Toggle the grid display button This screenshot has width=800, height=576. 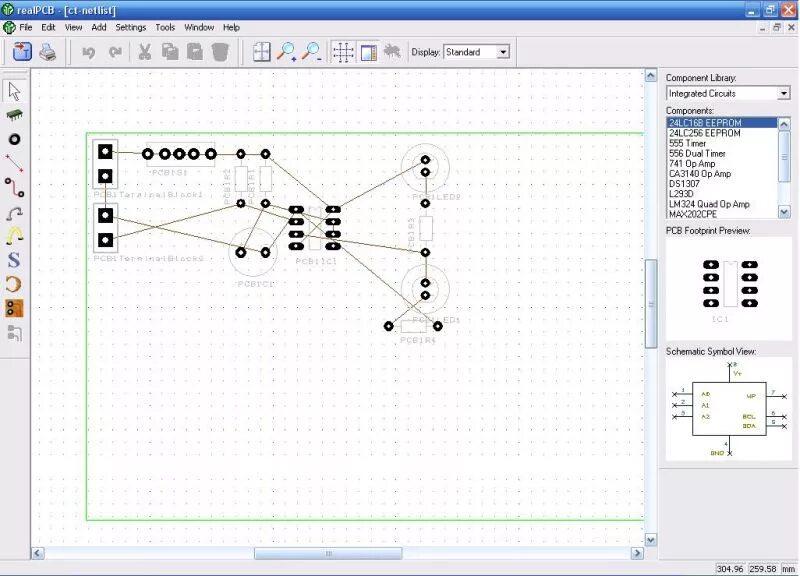343,52
